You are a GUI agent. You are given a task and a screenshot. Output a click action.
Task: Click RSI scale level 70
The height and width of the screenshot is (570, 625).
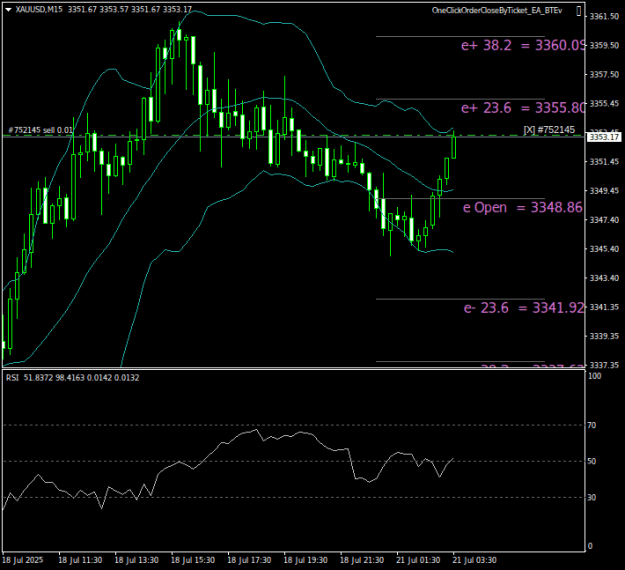click(x=592, y=425)
